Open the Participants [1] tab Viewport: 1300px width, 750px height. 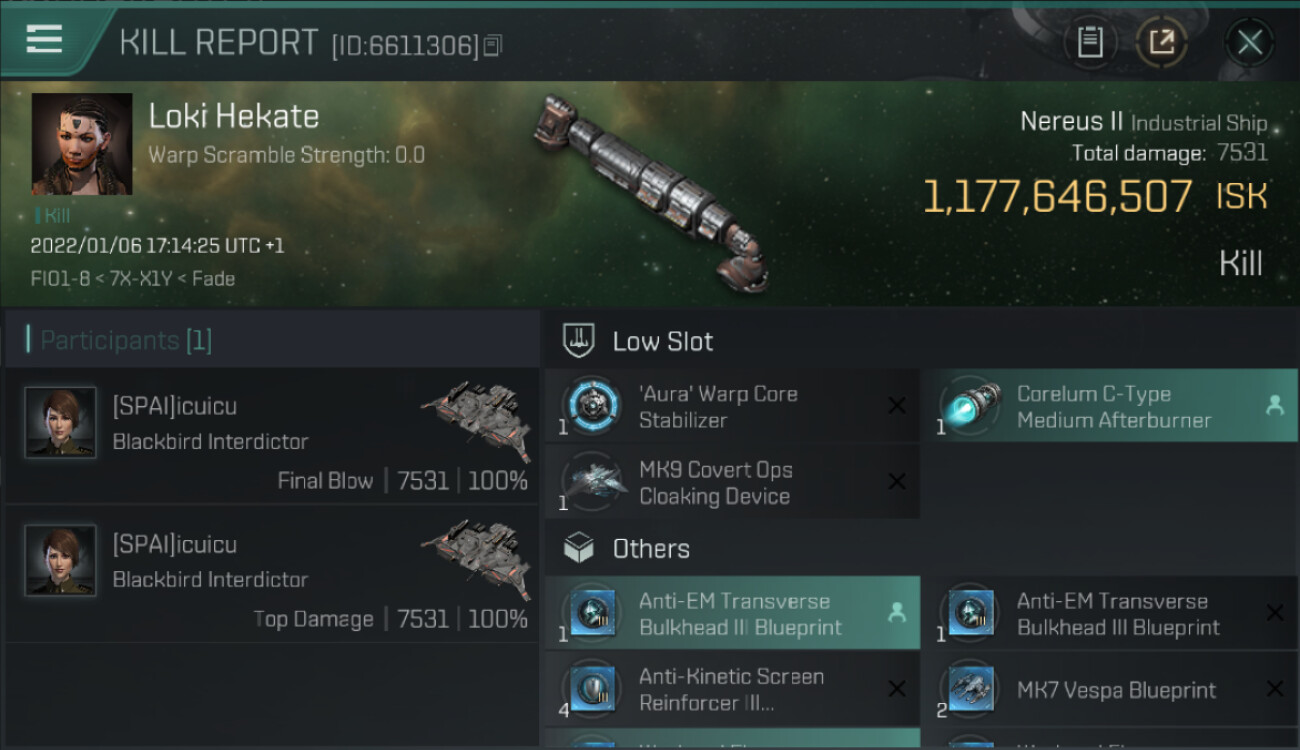[x=126, y=340]
